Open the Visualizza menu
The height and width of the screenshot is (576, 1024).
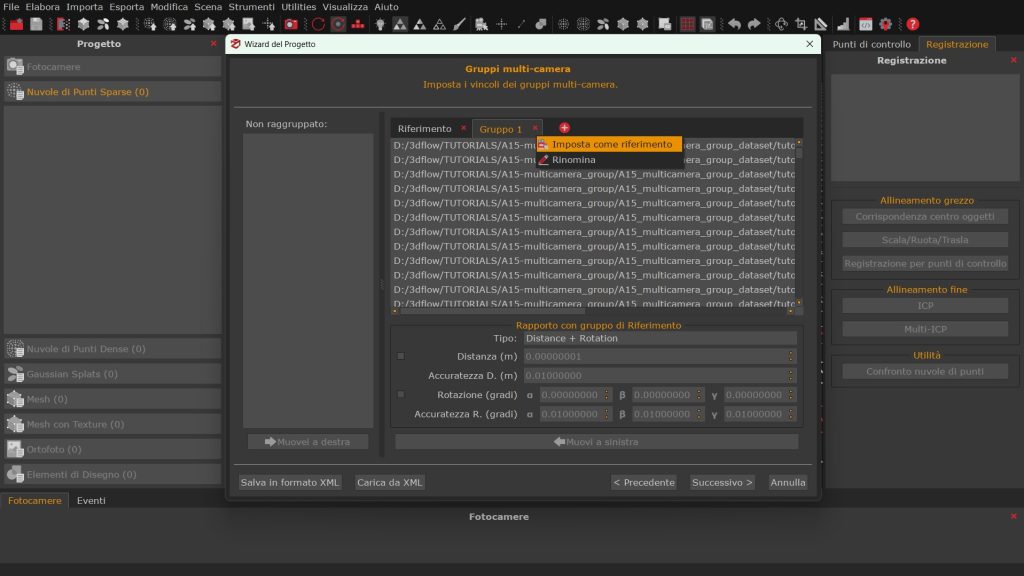tap(345, 7)
